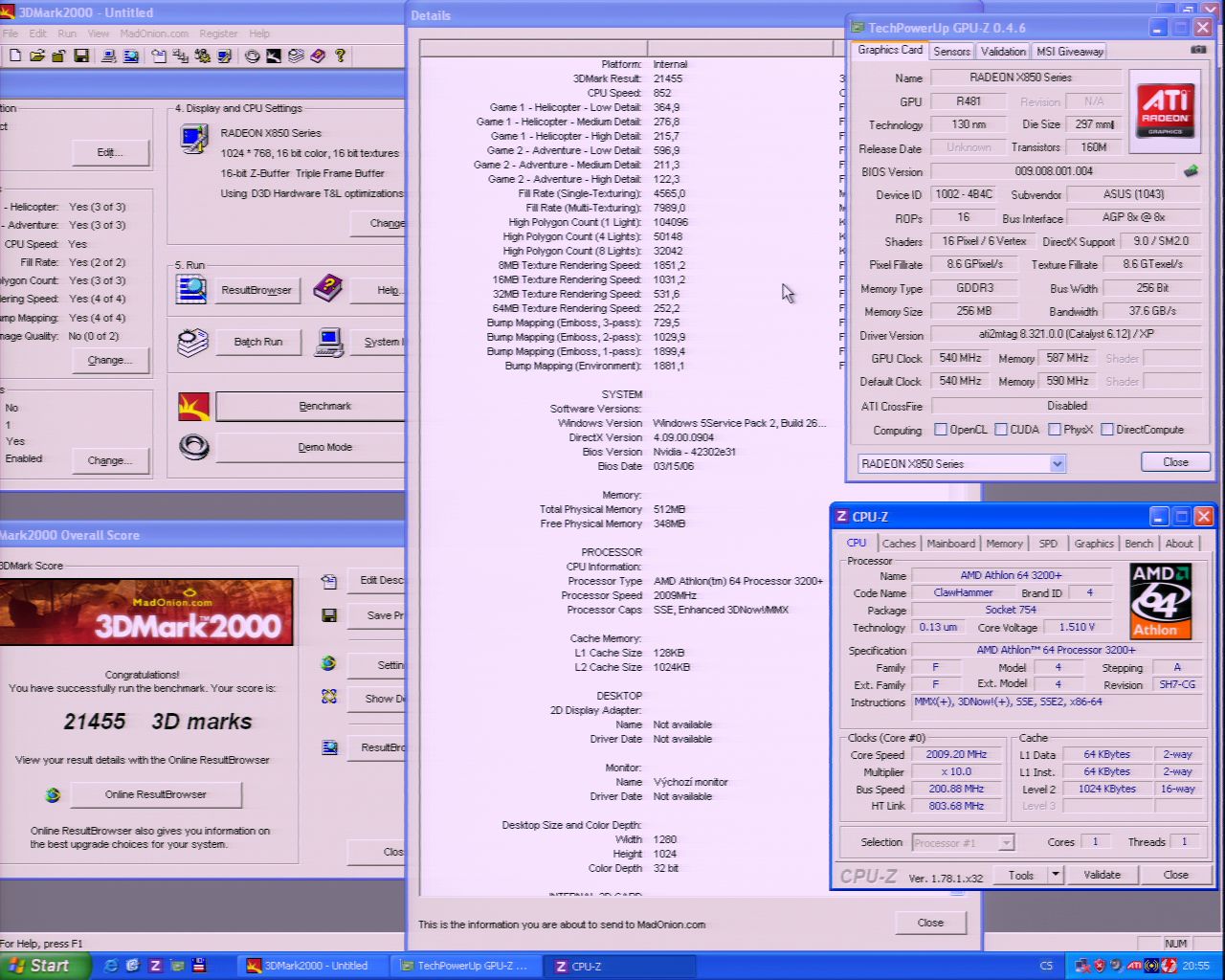Click the Validate button in CPU-Z
The height and width of the screenshot is (980, 1225).
(1102, 875)
